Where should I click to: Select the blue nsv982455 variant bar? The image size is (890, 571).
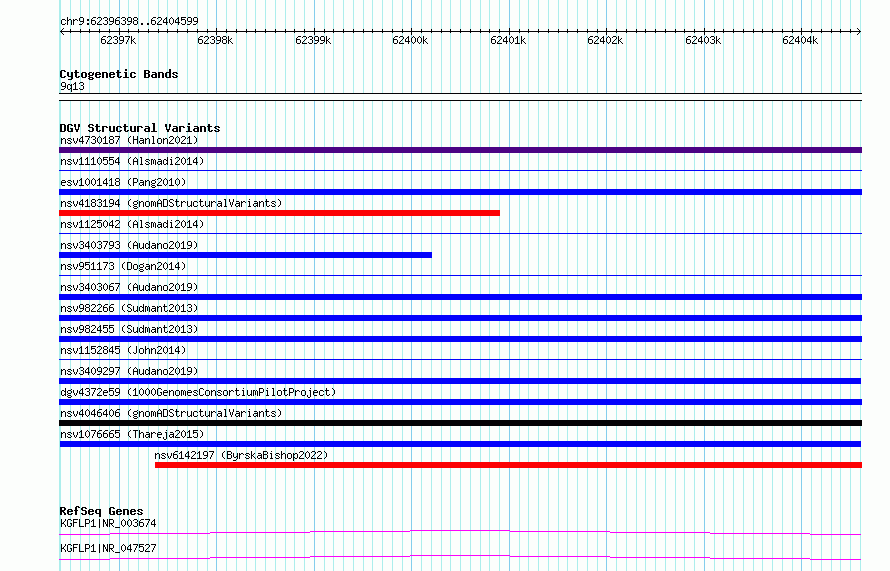click(x=460, y=339)
